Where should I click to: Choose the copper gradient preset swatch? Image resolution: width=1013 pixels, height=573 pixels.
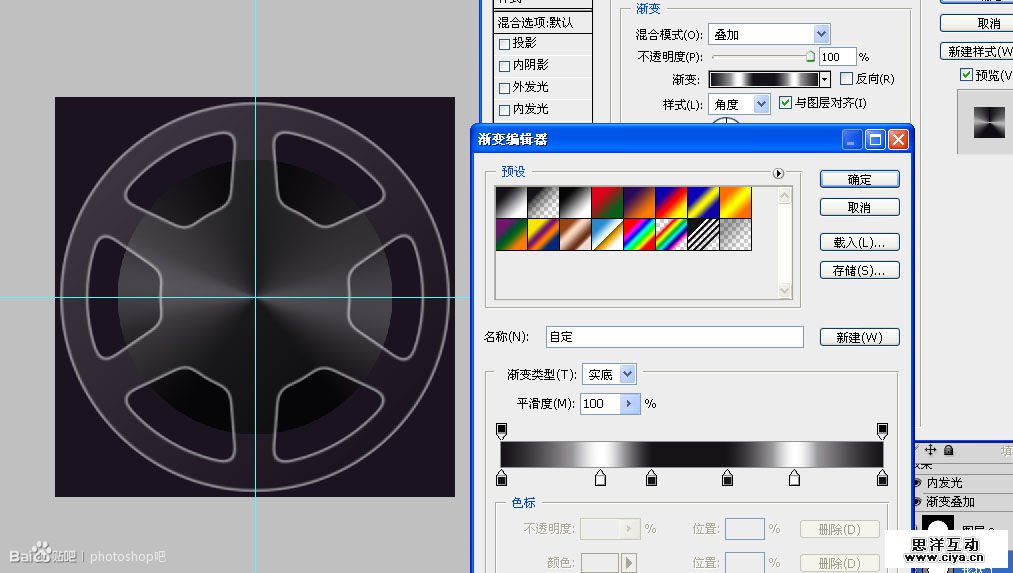(x=575, y=235)
